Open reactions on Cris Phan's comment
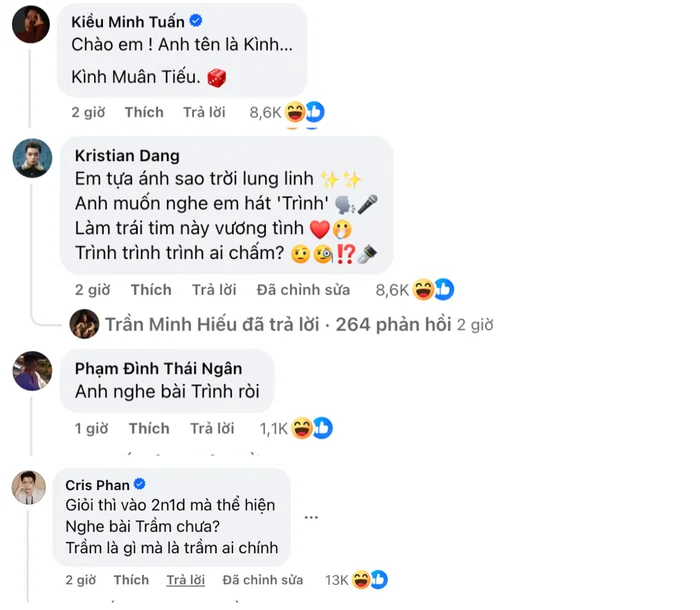The height and width of the screenshot is (610, 700). pyautogui.click(x=366, y=579)
